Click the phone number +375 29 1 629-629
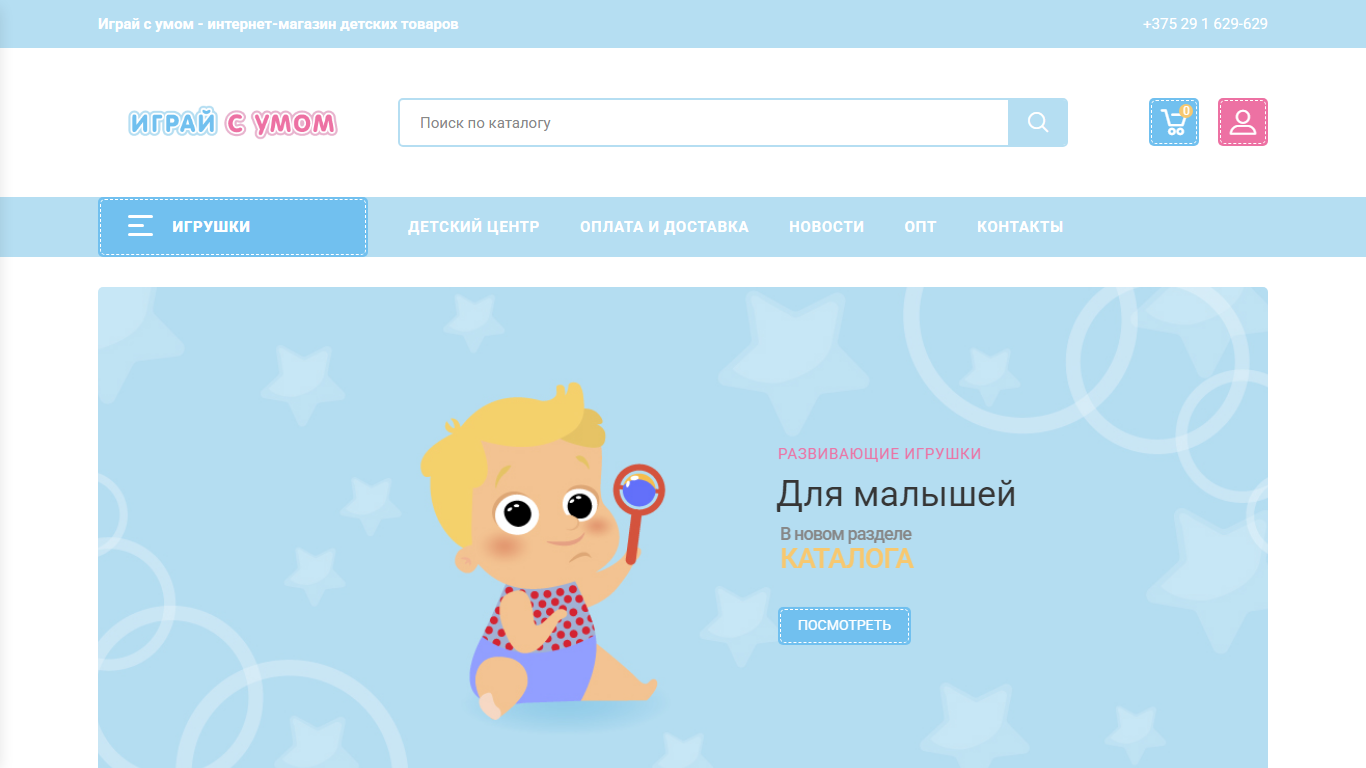This screenshot has height=768, width=1366. point(1205,24)
